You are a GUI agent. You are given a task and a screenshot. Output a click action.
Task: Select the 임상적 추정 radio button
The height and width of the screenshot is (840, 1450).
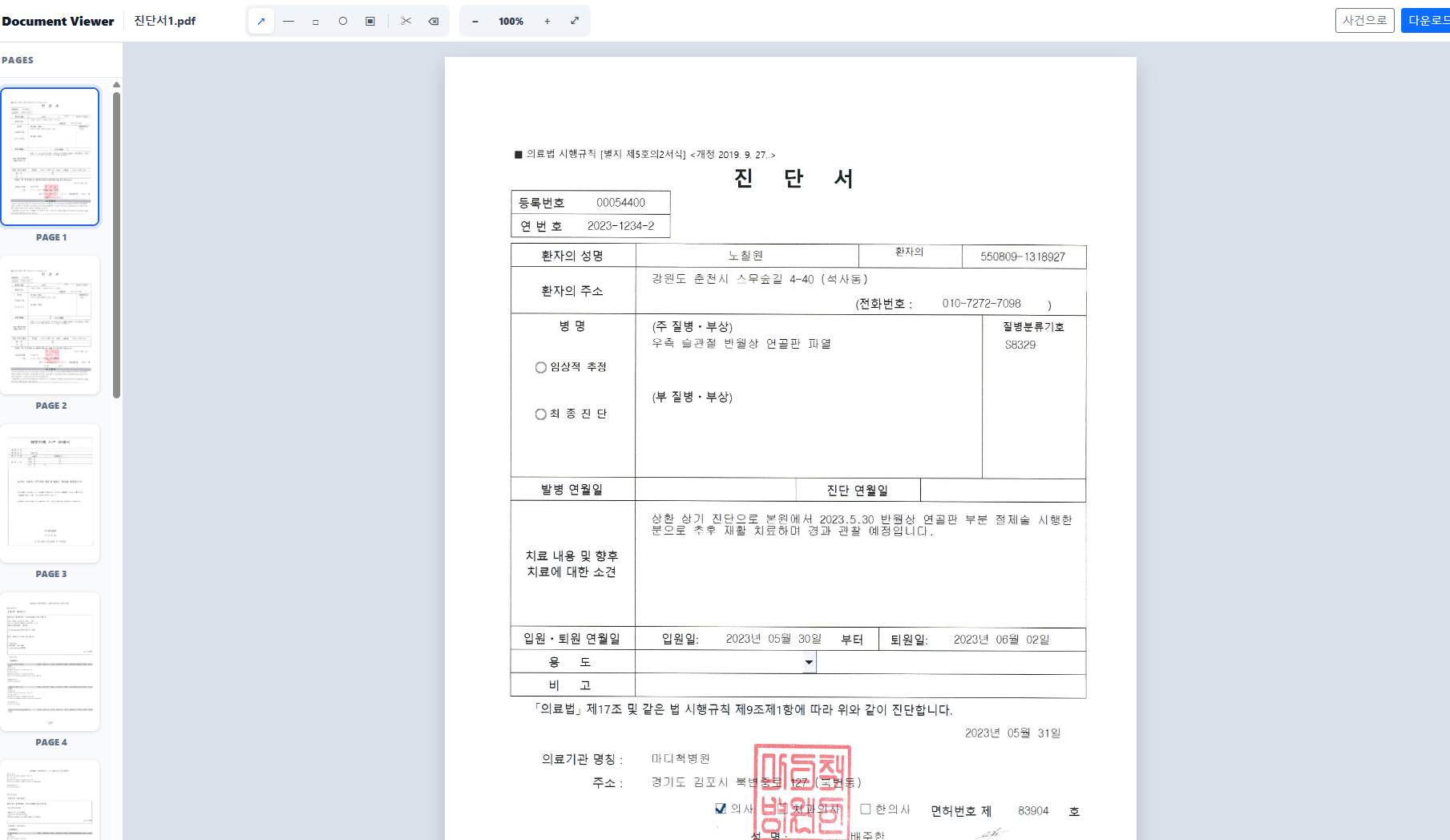point(541,367)
